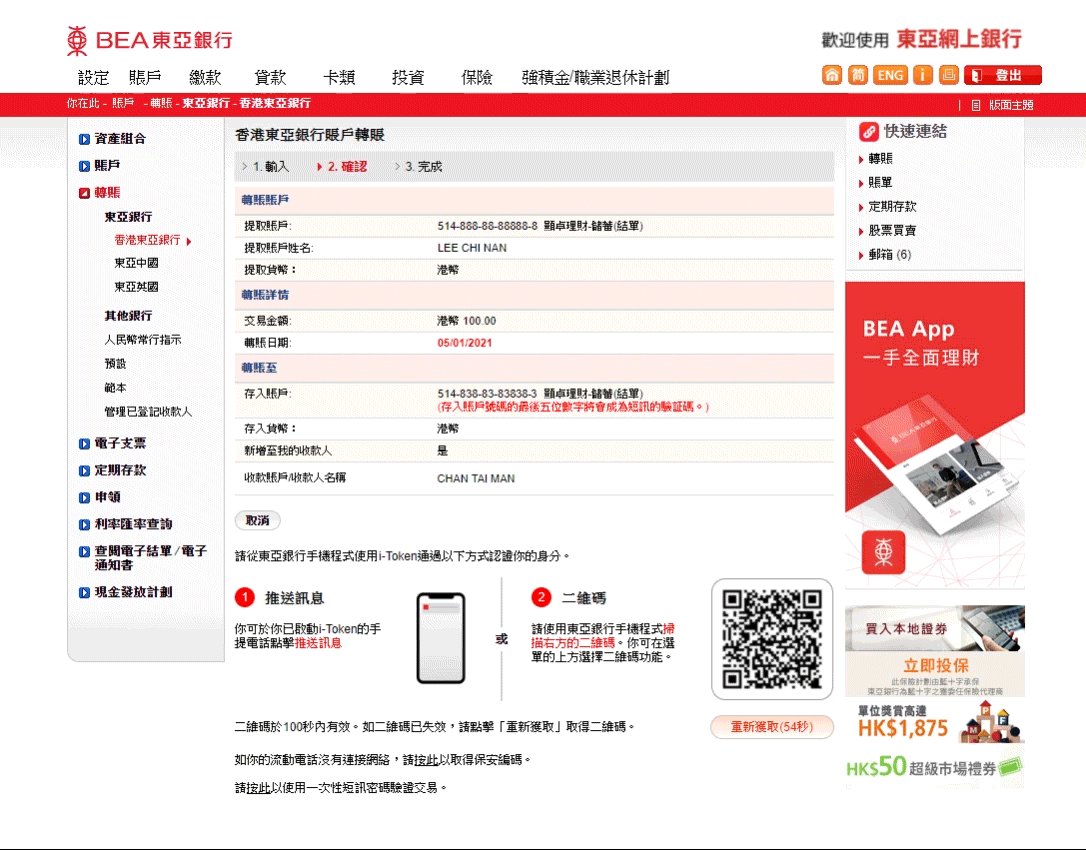1086x850 pixels.
Task: Click the red 推送訊息 link
Action: click(318, 643)
